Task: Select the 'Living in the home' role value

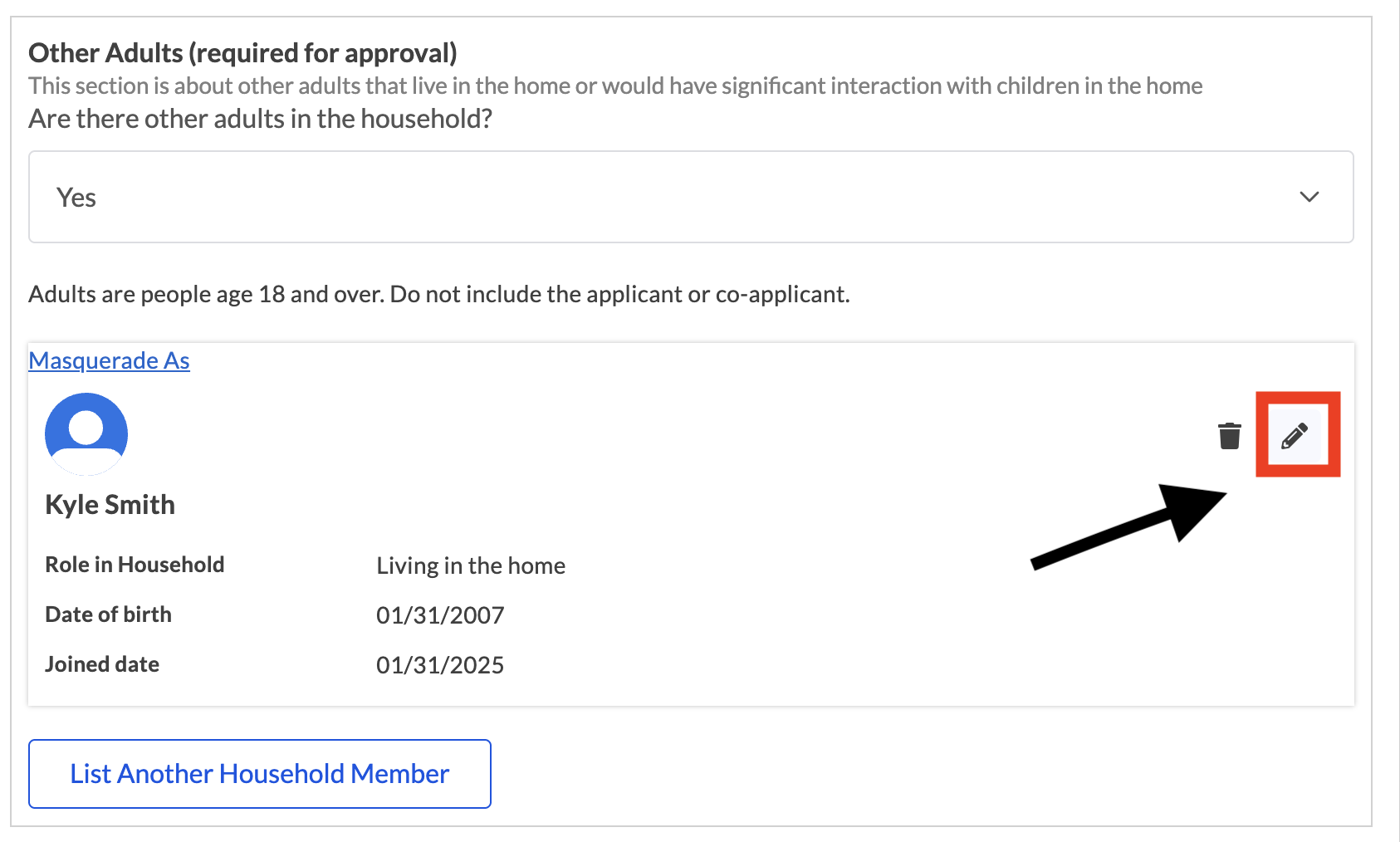Action: coord(471,565)
